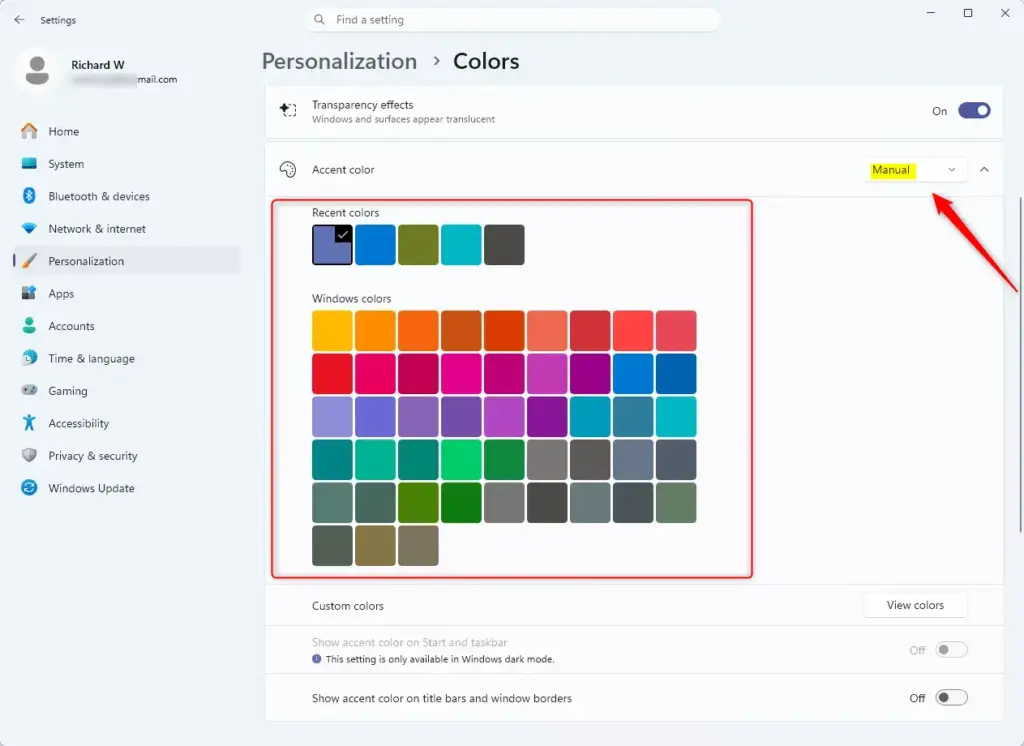Image resolution: width=1024 pixels, height=746 pixels.
Task: Click View colors button
Action: click(x=915, y=605)
